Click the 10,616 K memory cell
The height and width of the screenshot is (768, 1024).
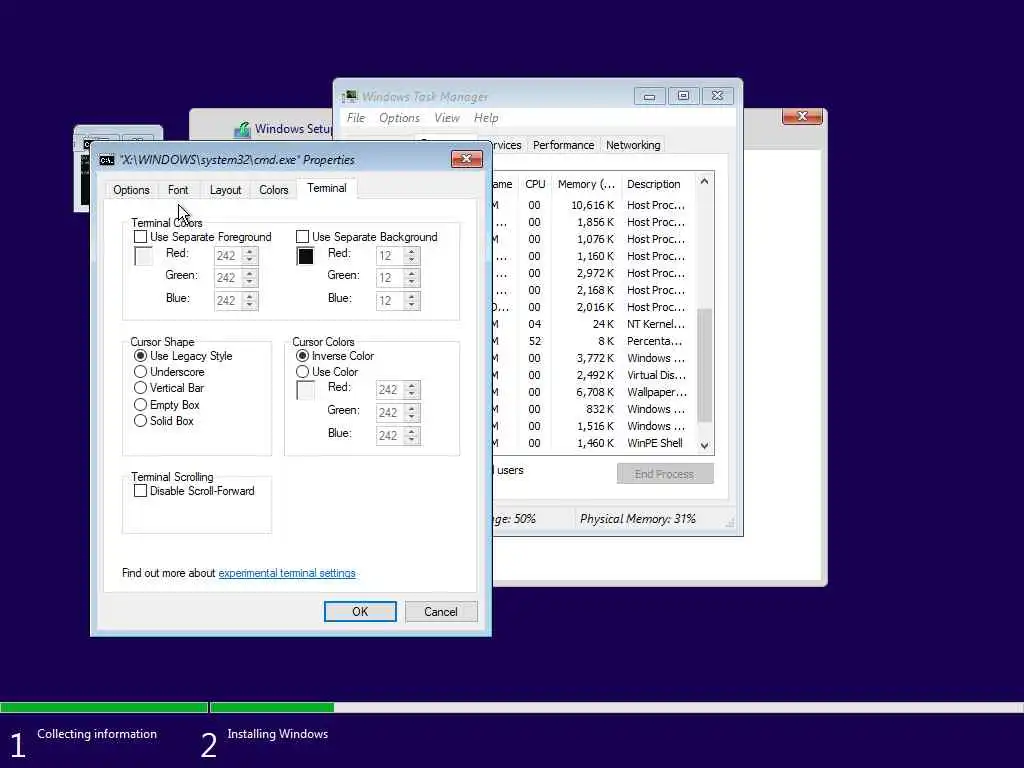592,205
